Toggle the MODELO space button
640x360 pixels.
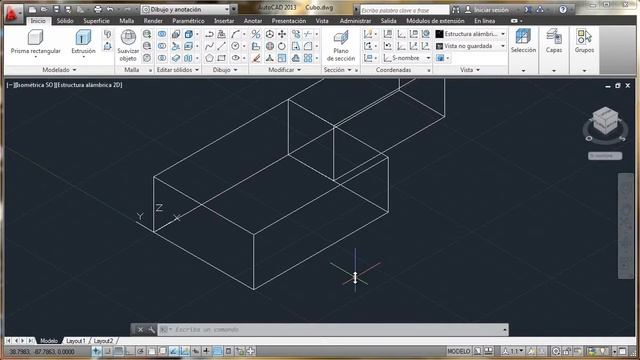(x=459, y=351)
